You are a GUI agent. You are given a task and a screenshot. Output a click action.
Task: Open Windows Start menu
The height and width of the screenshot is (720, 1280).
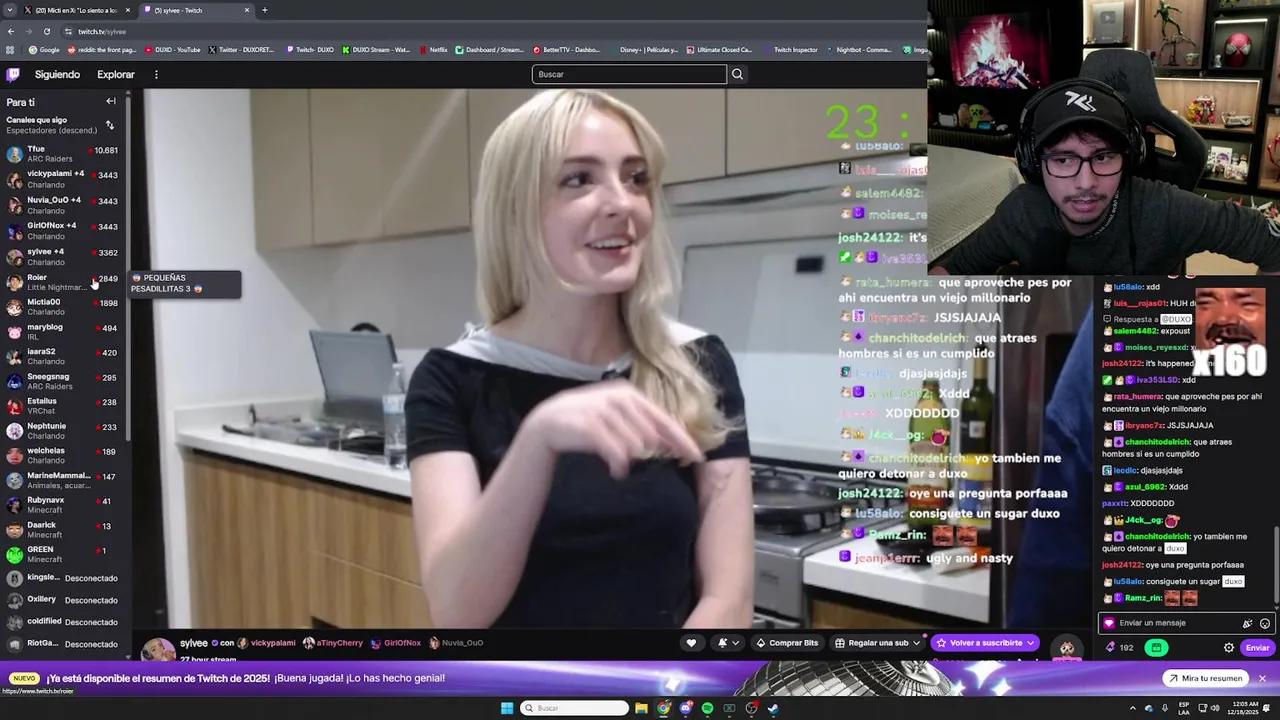(x=507, y=708)
